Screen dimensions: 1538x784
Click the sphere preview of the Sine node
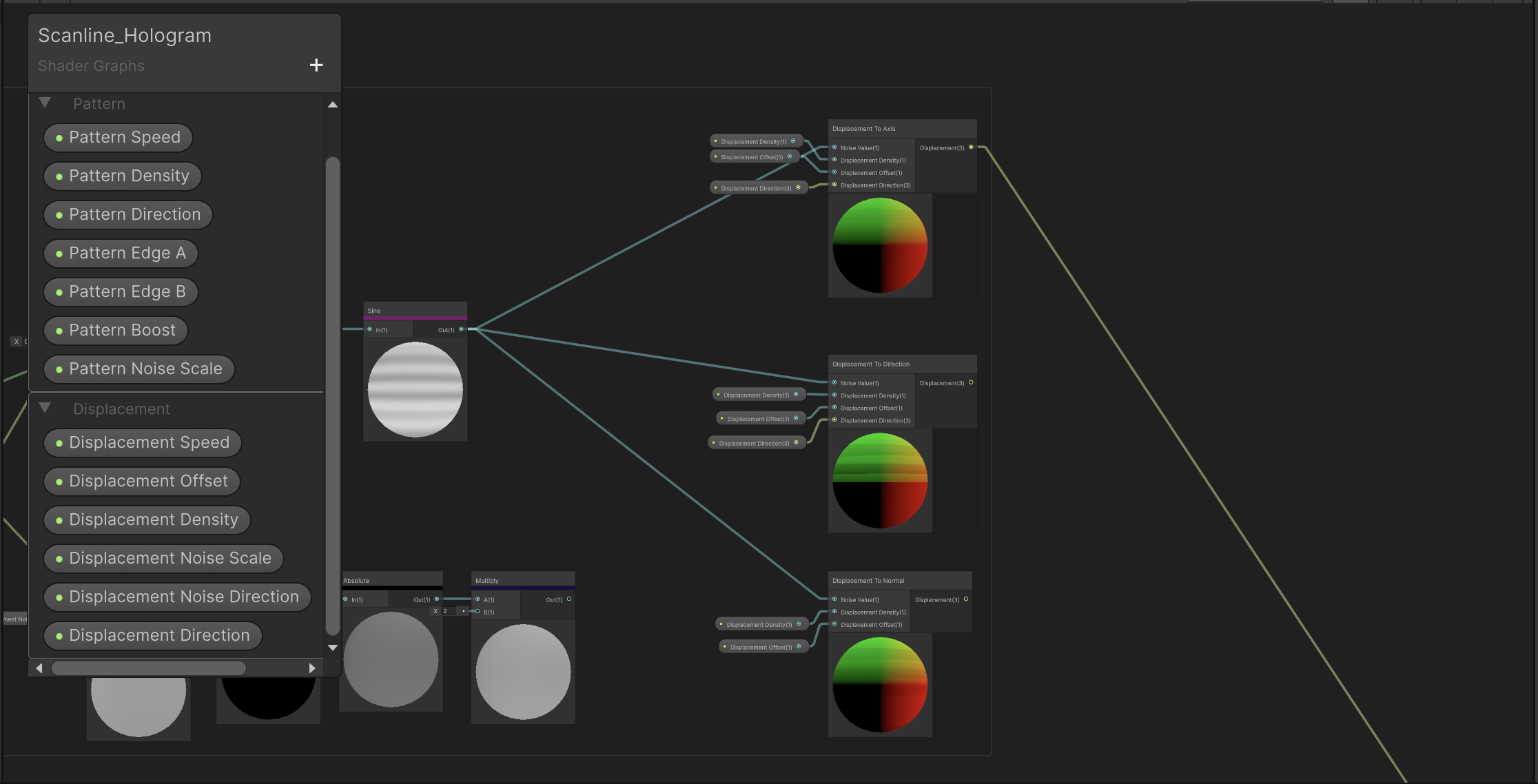click(415, 388)
